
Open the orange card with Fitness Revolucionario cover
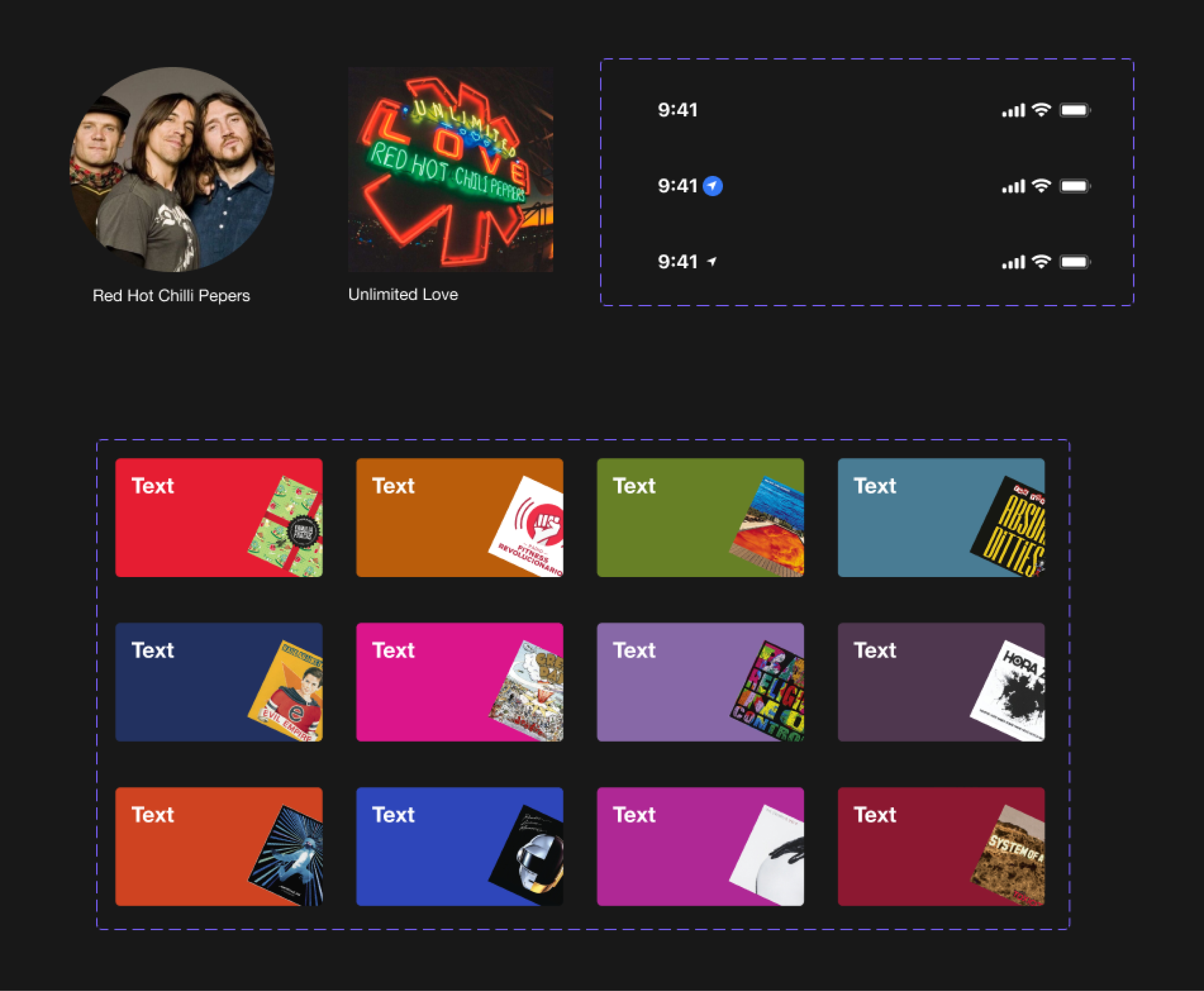click(460, 518)
